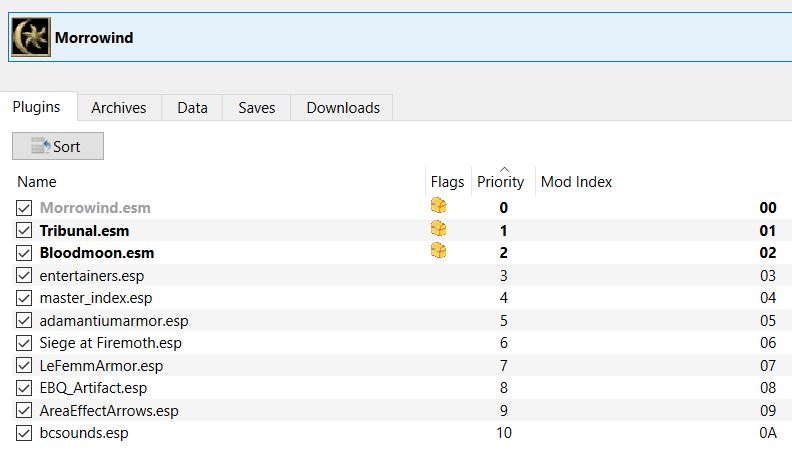Sort by the Priority column header
The height and width of the screenshot is (452, 792).
tap(501, 182)
